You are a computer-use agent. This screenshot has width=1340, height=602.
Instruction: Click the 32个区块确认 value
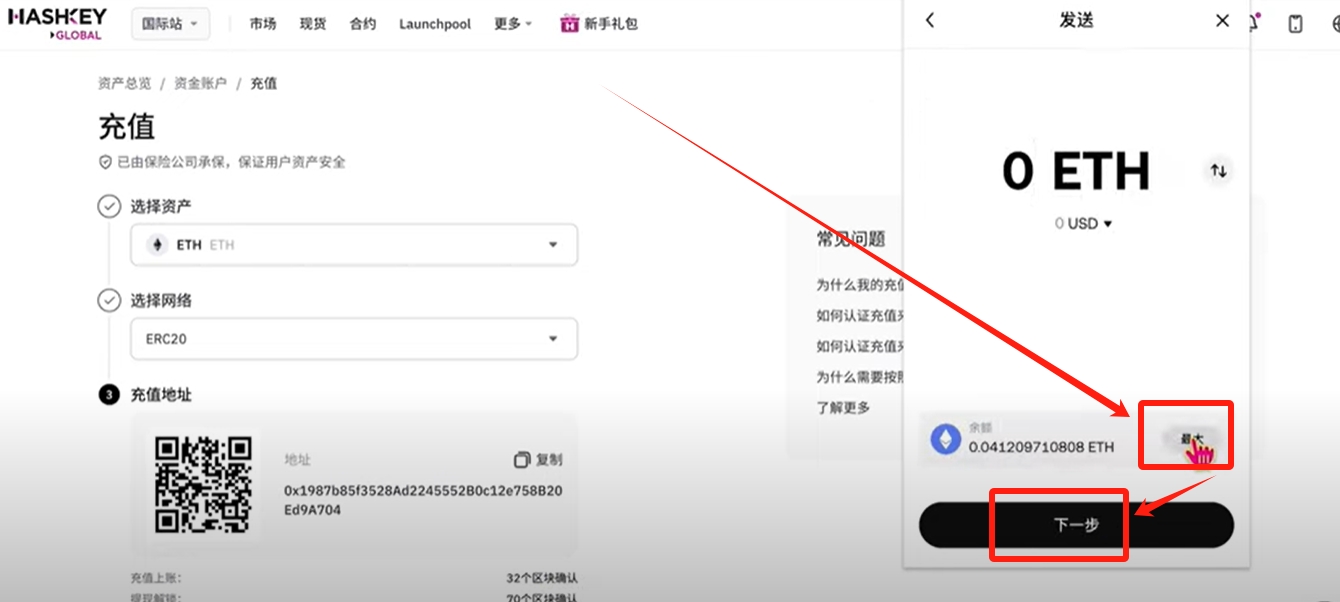(x=541, y=578)
